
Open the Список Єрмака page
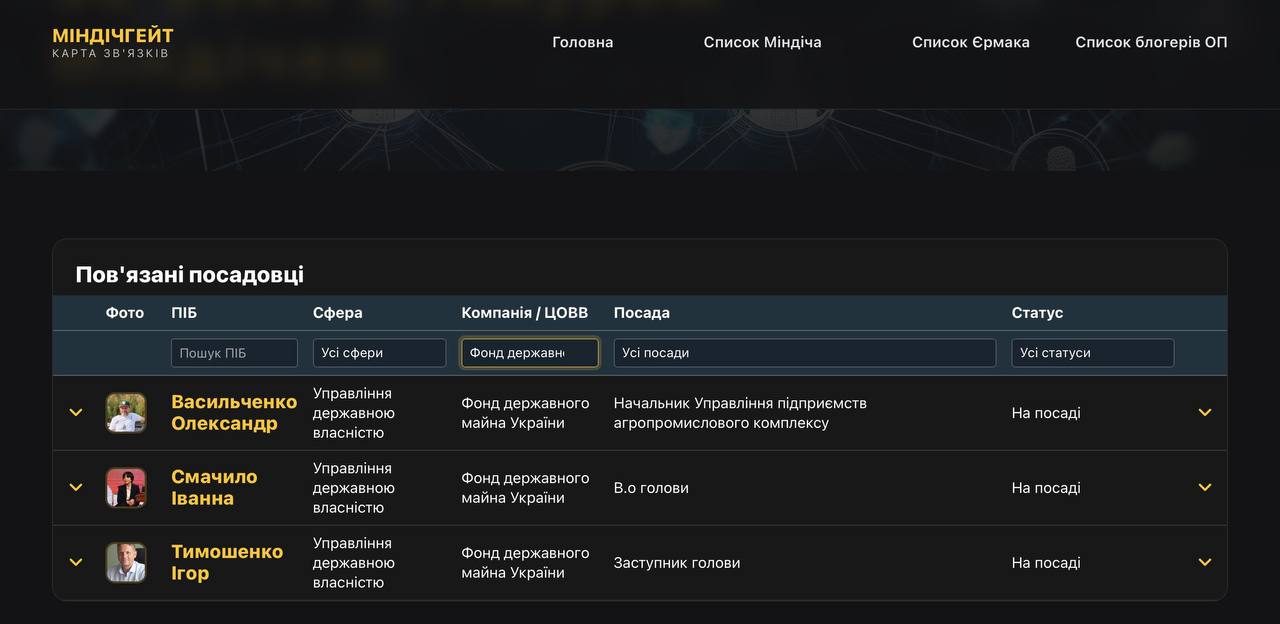point(970,42)
